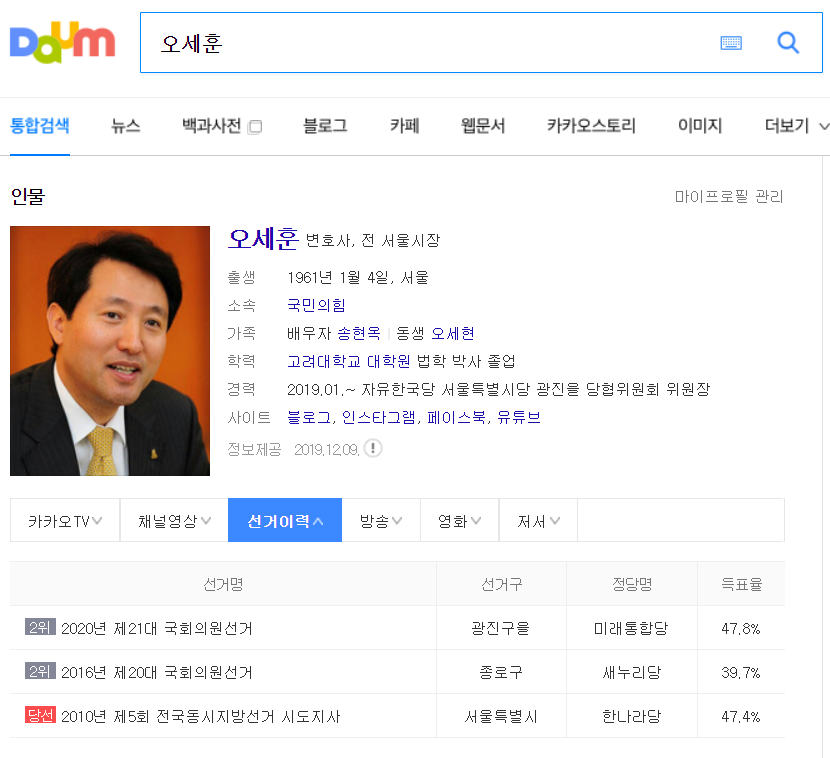Click the 한나라당 party cell
Image resolution: width=830 pixels, height=758 pixels.
(631, 716)
